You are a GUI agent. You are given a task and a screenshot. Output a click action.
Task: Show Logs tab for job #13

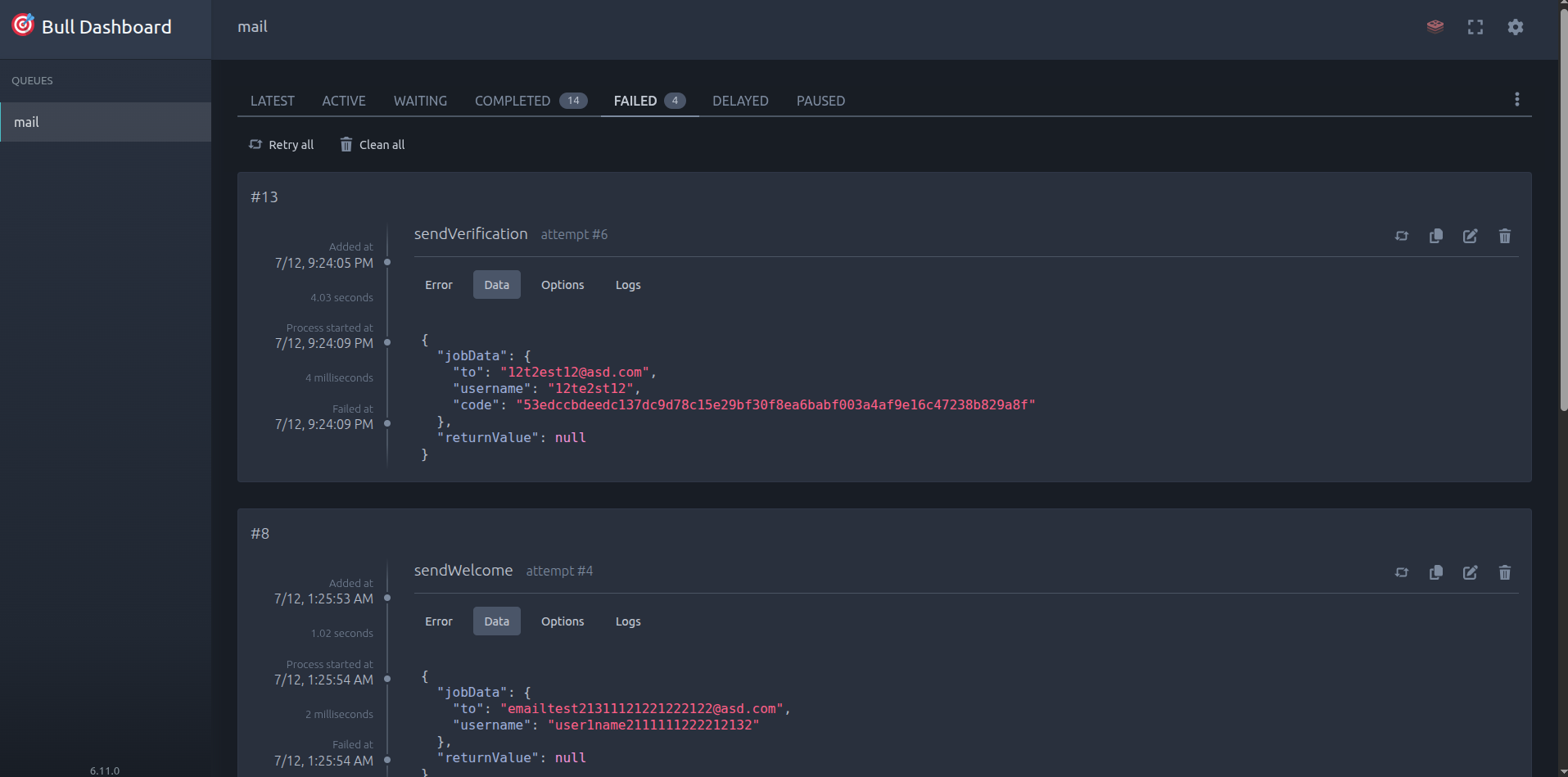pyautogui.click(x=628, y=285)
